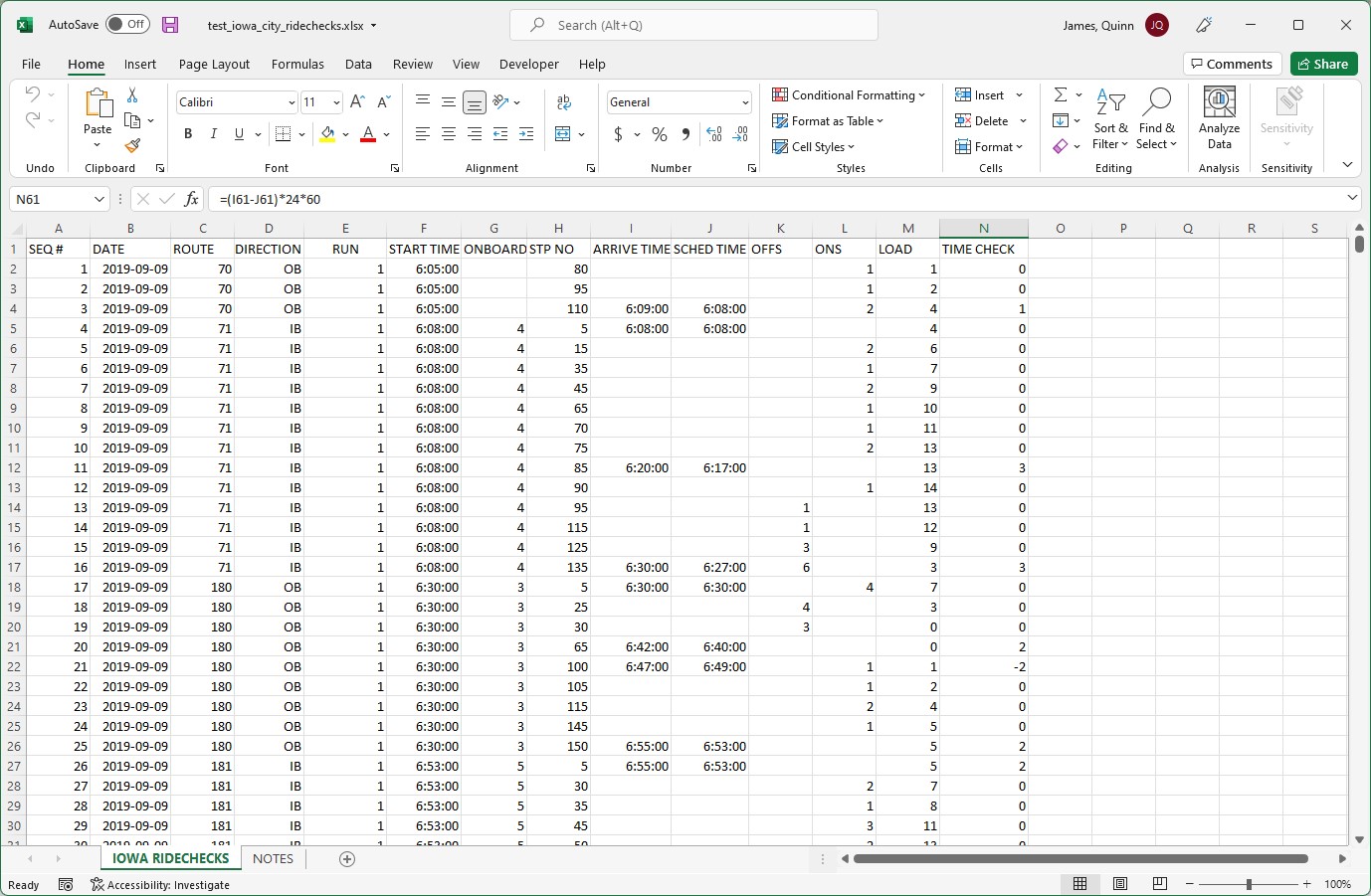Toggle Underline formatting
The image size is (1371, 896).
pyautogui.click(x=237, y=133)
